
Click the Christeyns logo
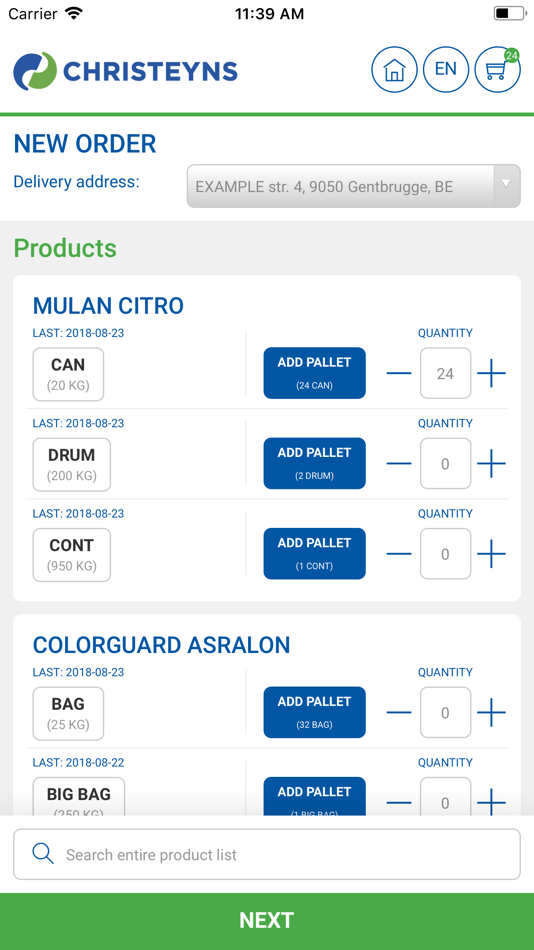coord(125,71)
